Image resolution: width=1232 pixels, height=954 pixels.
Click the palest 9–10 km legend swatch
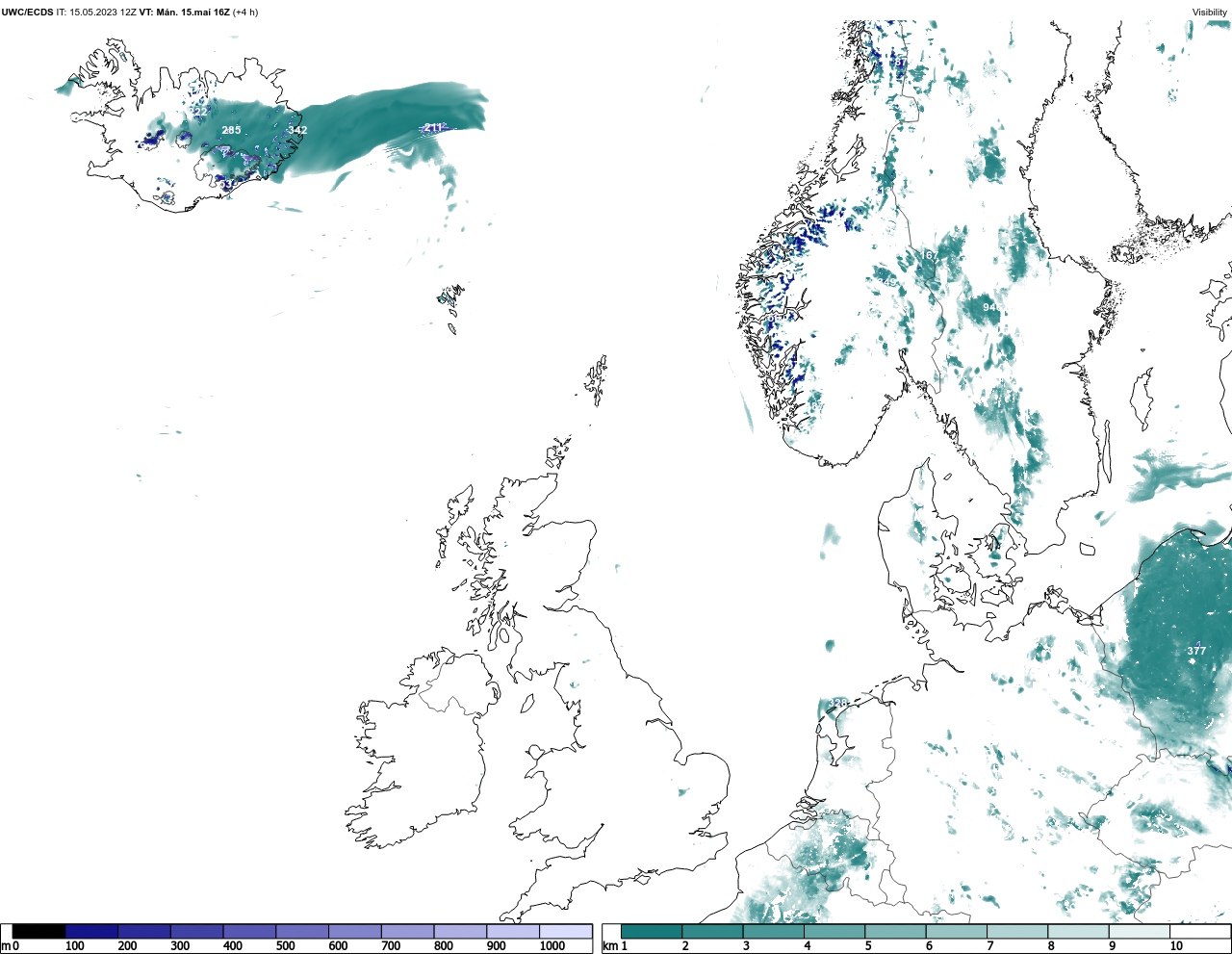1140,931
